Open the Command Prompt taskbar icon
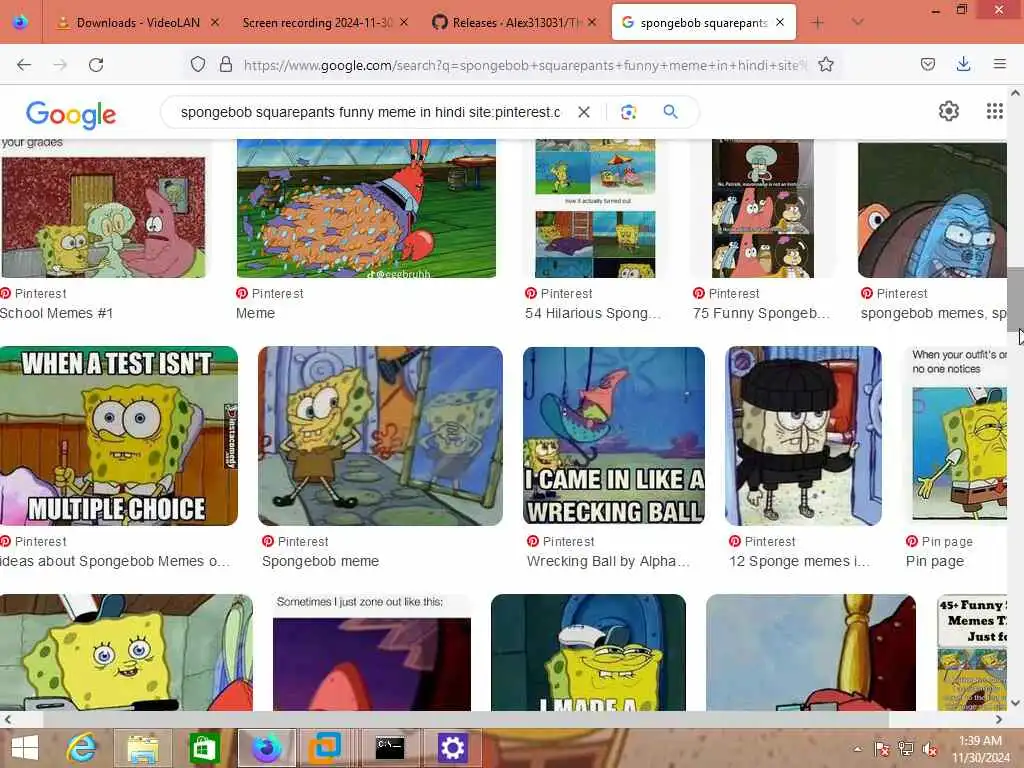Screen dimensions: 1024x768 coord(390,748)
